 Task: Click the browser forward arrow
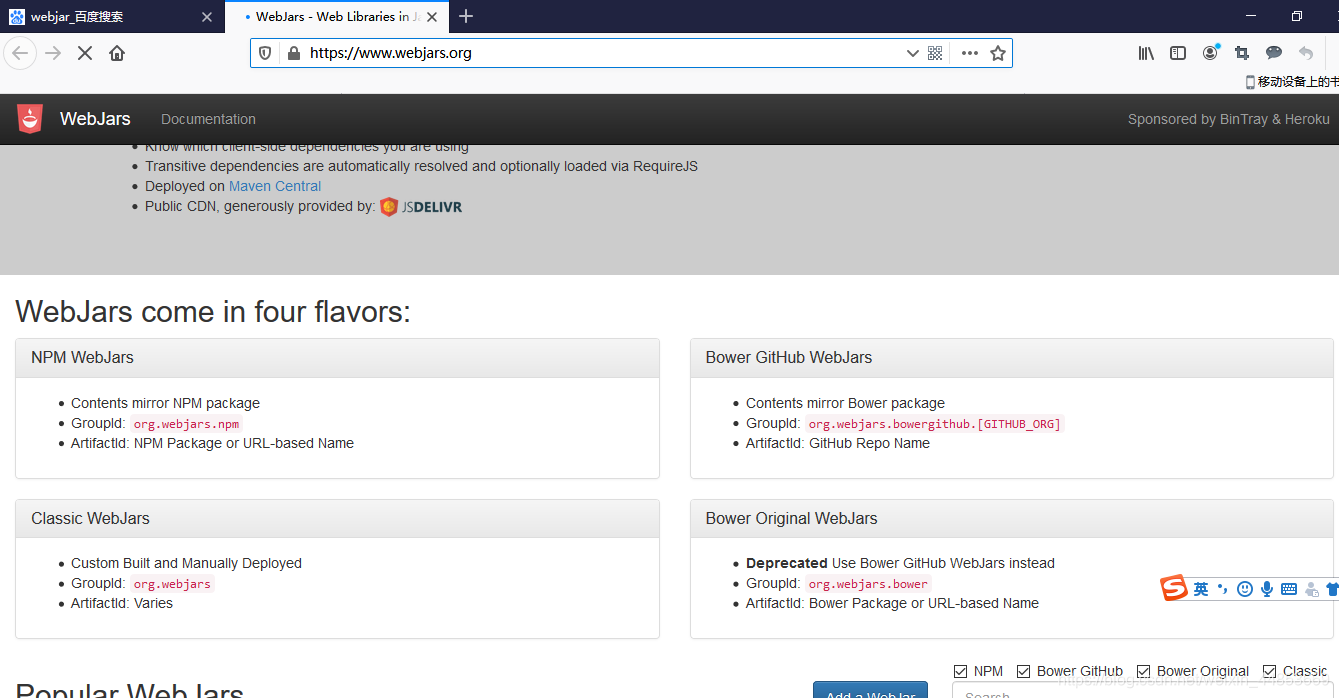click(53, 53)
